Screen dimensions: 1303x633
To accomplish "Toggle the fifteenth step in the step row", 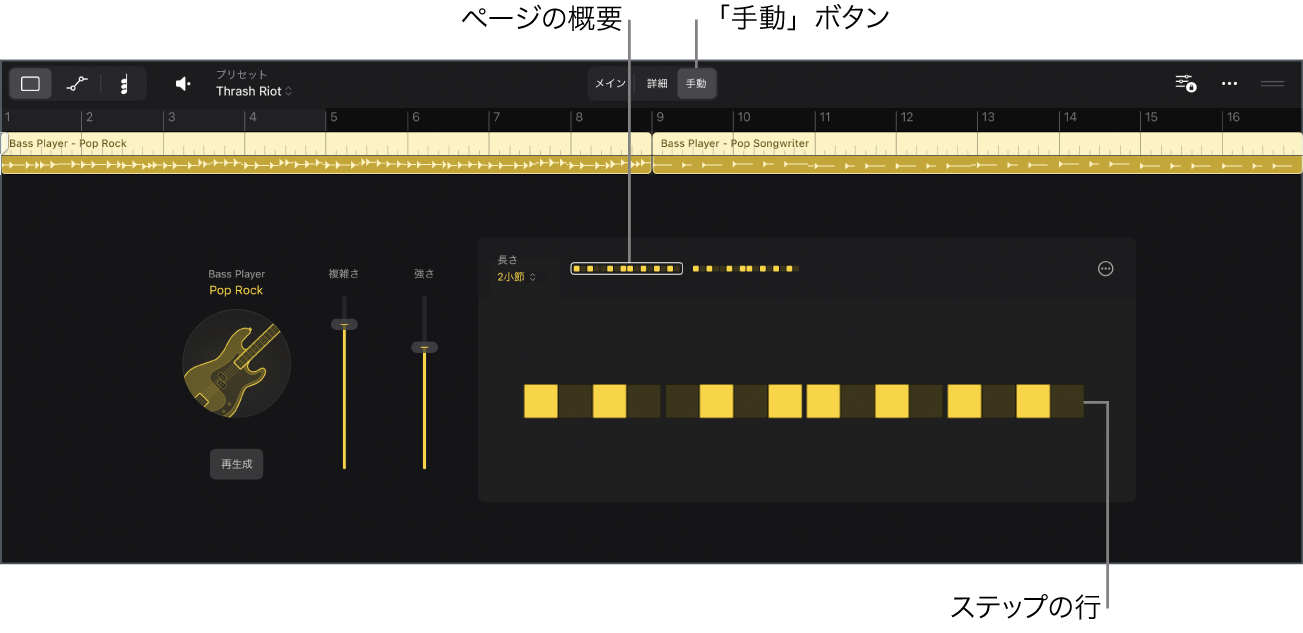I will [x=1033, y=401].
